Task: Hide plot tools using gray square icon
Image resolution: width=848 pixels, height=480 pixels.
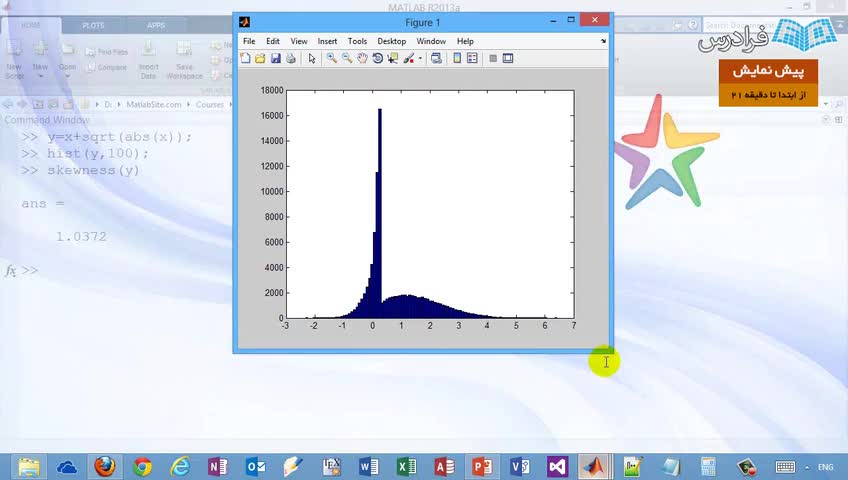Action: click(493, 58)
